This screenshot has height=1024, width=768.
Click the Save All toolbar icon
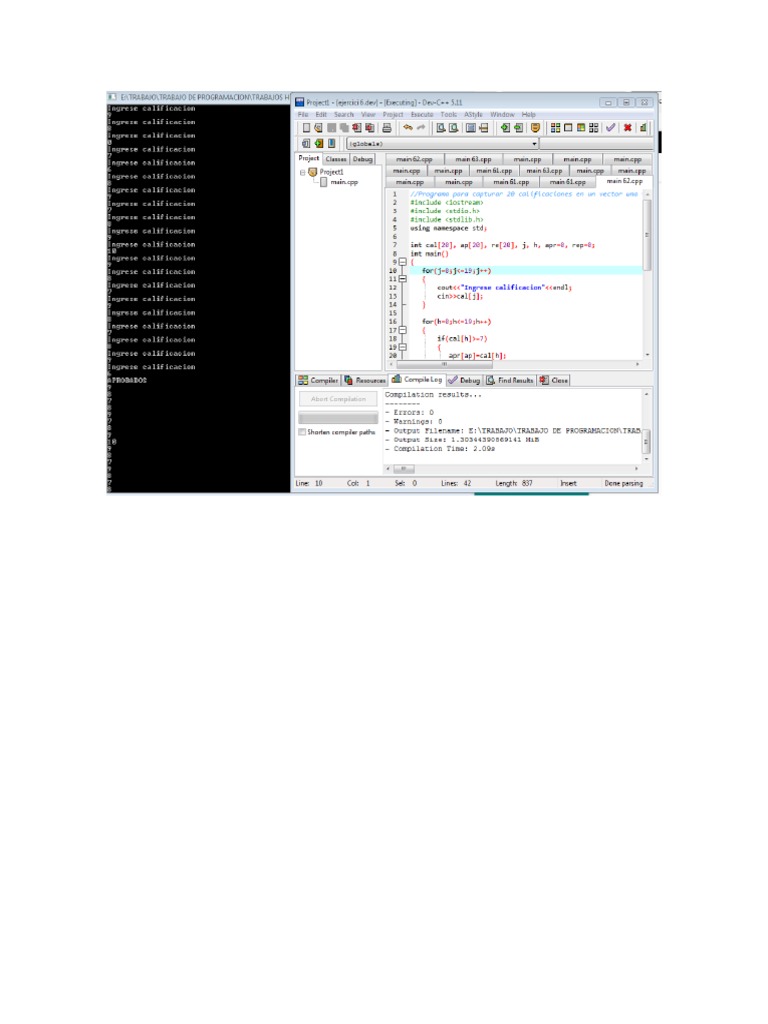pyautogui.click(x=344, y=128)
